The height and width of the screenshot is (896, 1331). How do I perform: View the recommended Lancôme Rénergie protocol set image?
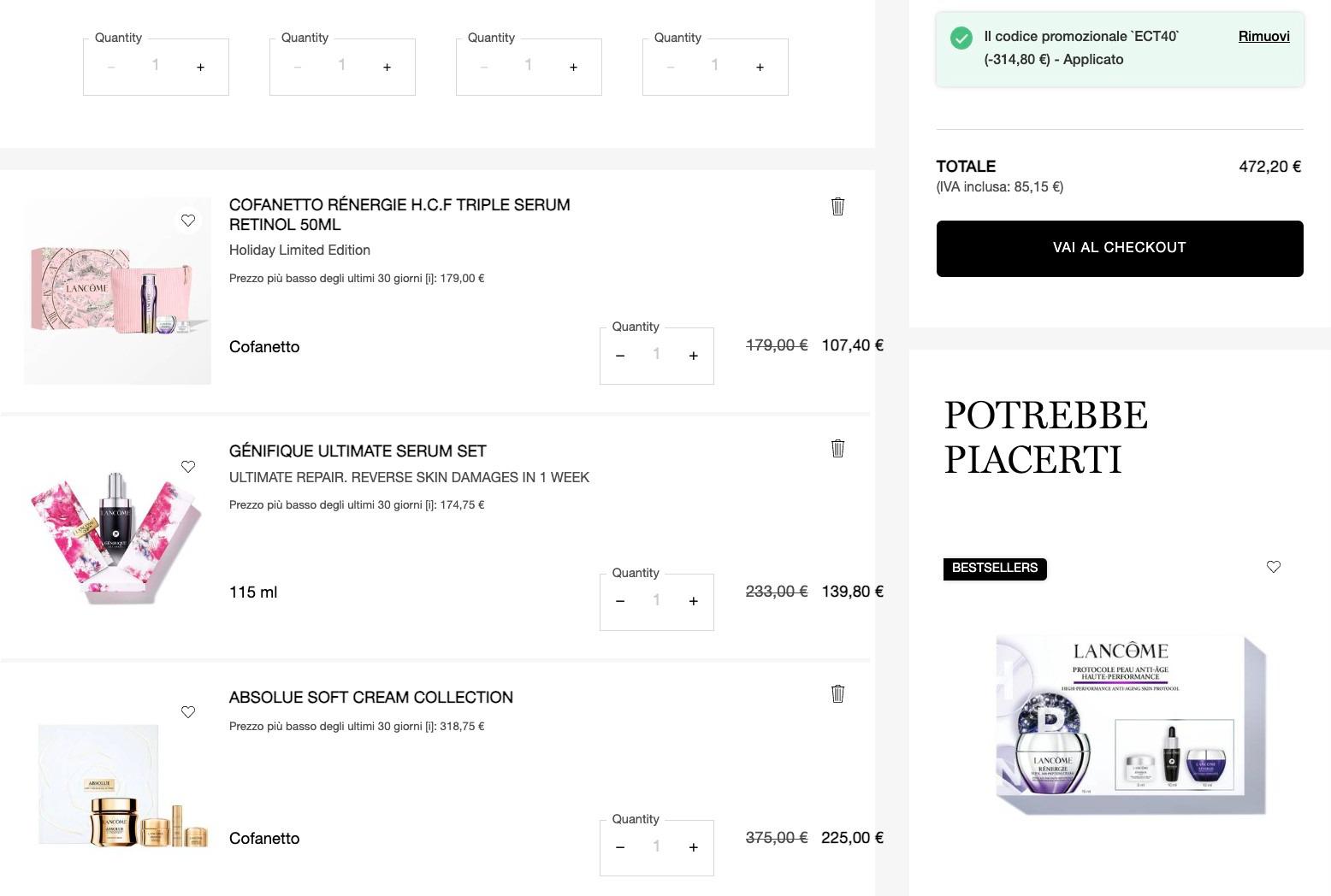click(x=1129, y=725)
